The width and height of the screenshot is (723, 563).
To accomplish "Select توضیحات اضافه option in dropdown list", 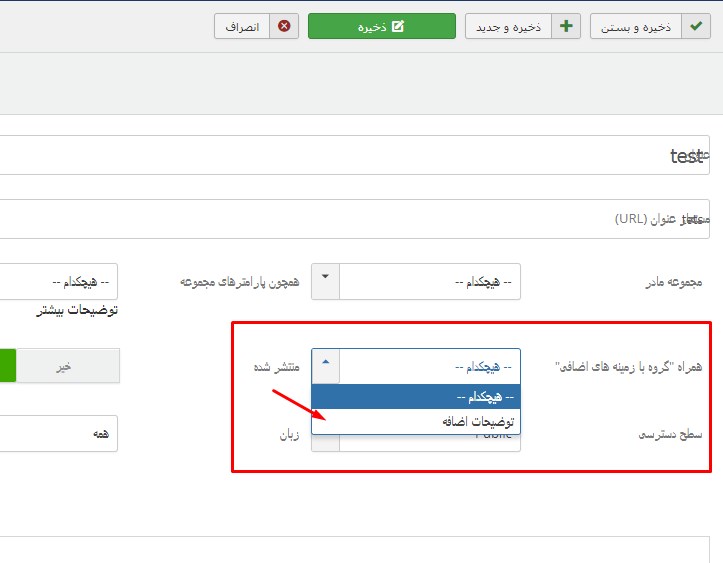I will pyautogui.click(x=416, y=421).
